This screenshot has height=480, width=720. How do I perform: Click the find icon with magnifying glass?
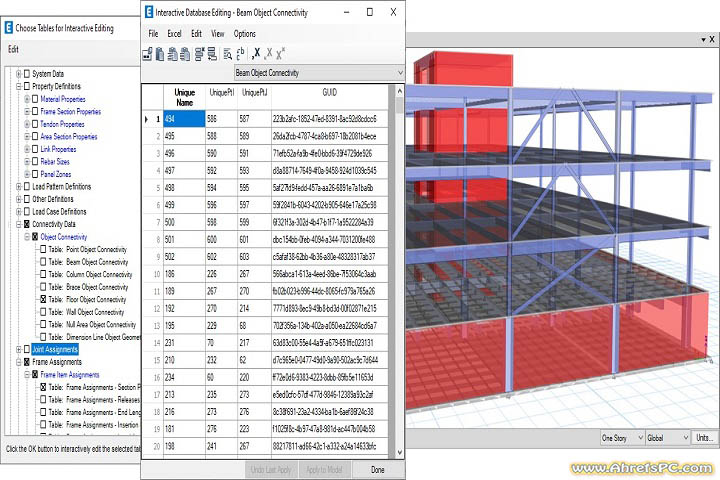227,54
